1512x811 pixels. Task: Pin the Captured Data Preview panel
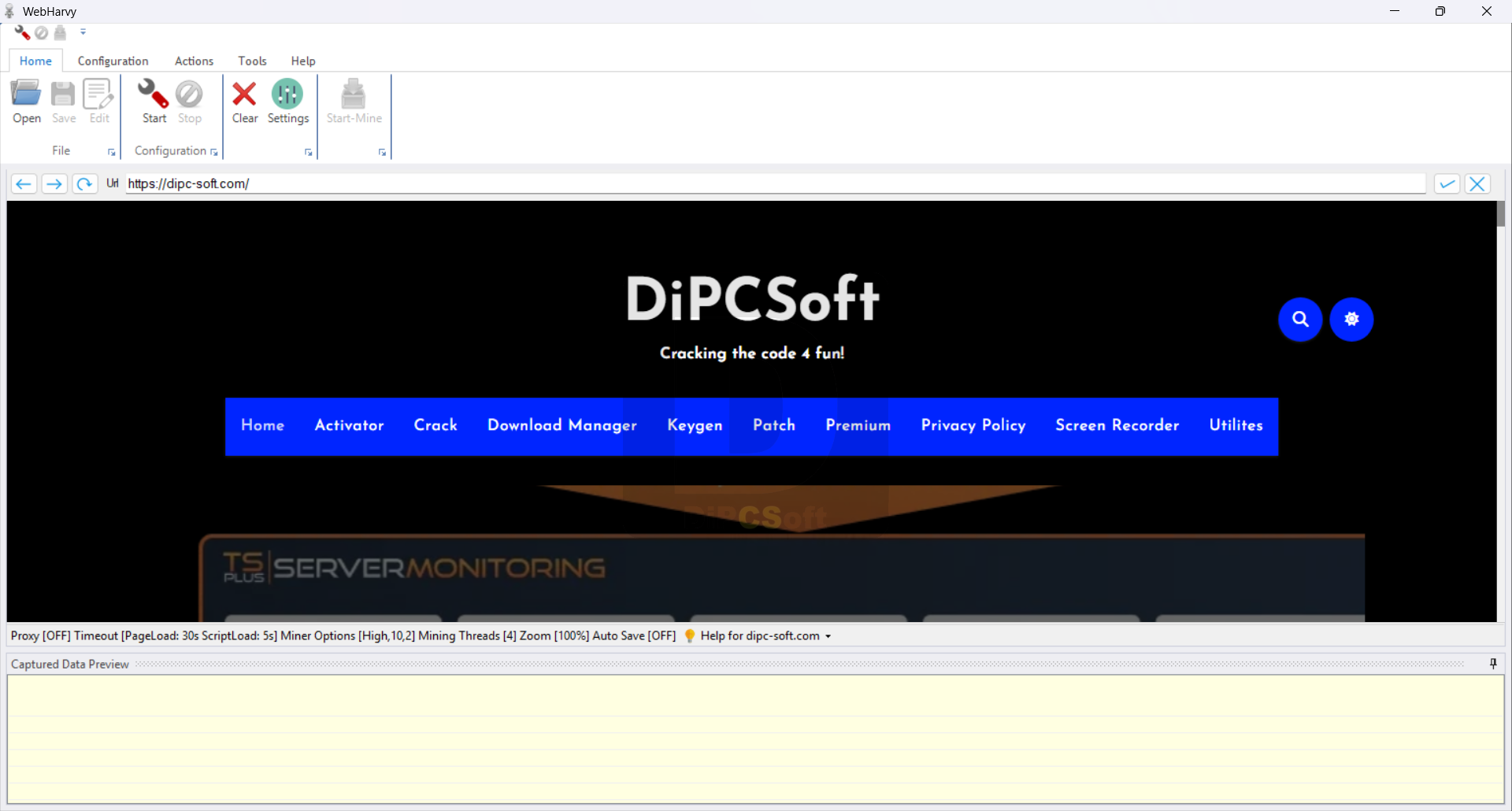1493,664
